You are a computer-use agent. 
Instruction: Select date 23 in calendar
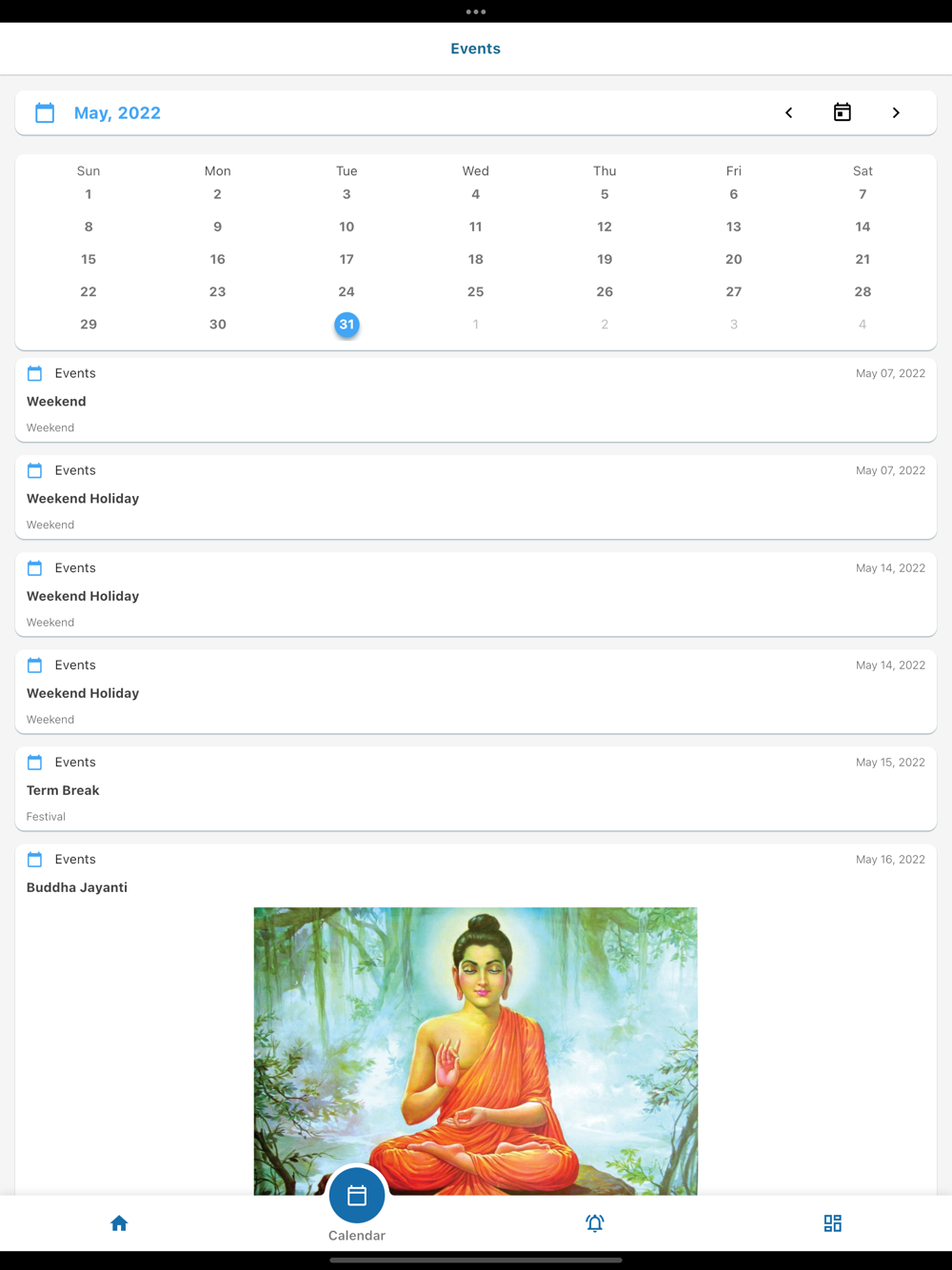[218, 291]
